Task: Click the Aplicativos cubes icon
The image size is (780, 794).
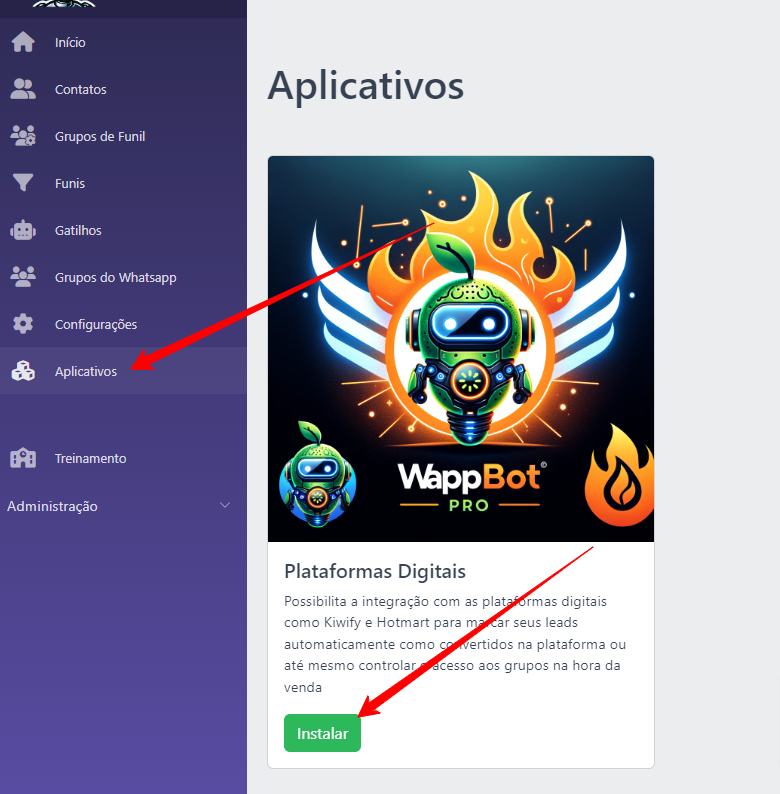Action: [23, 371]
